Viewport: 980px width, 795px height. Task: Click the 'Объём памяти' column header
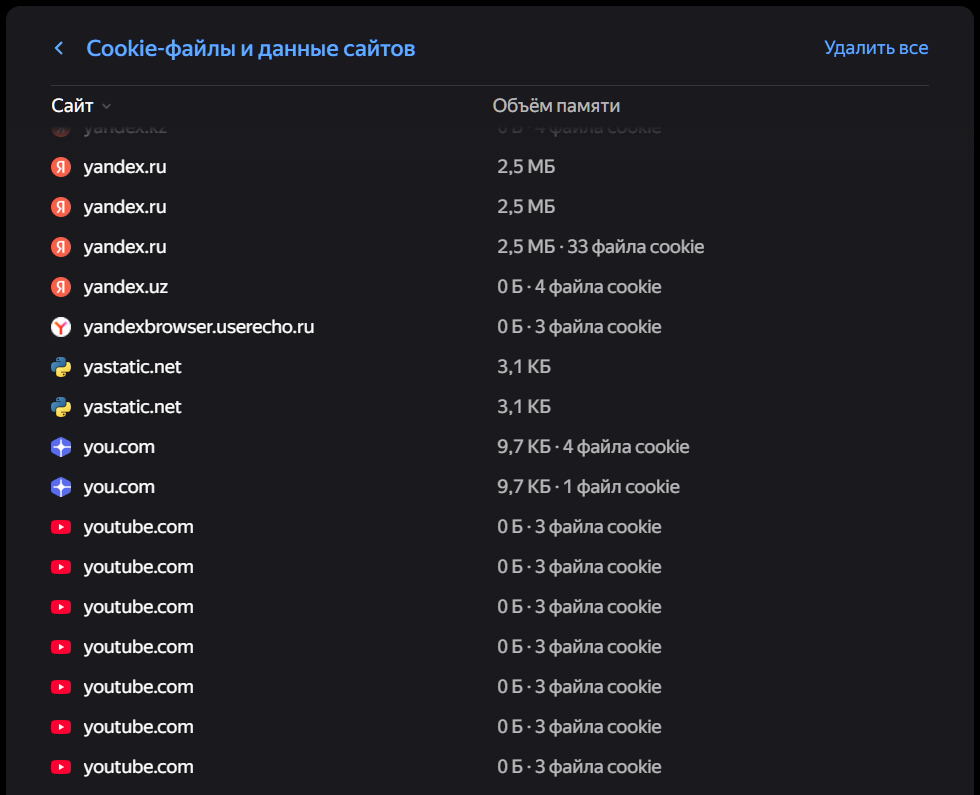pos(556,106)
